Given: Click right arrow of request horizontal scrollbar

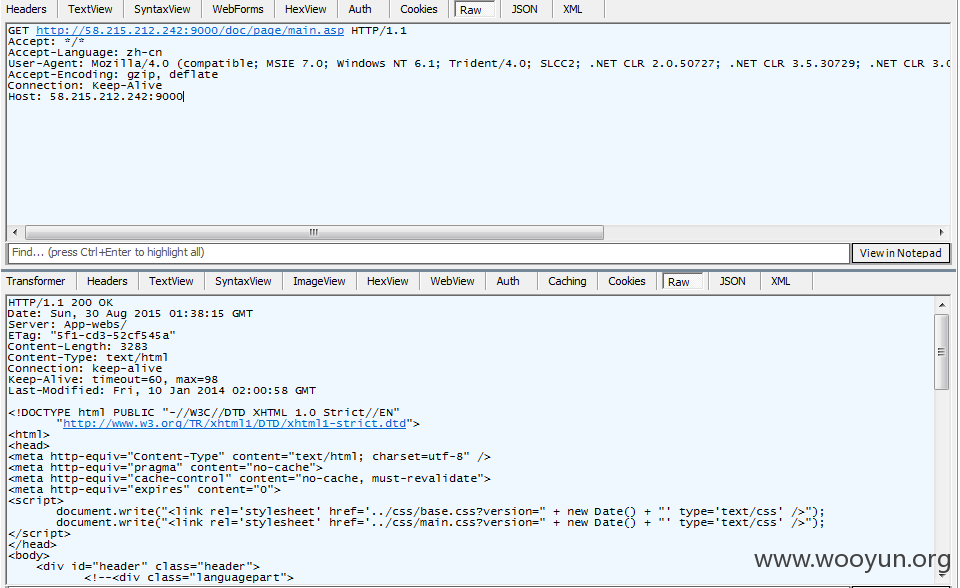Looking at the screenshot, I should [942, 233].
